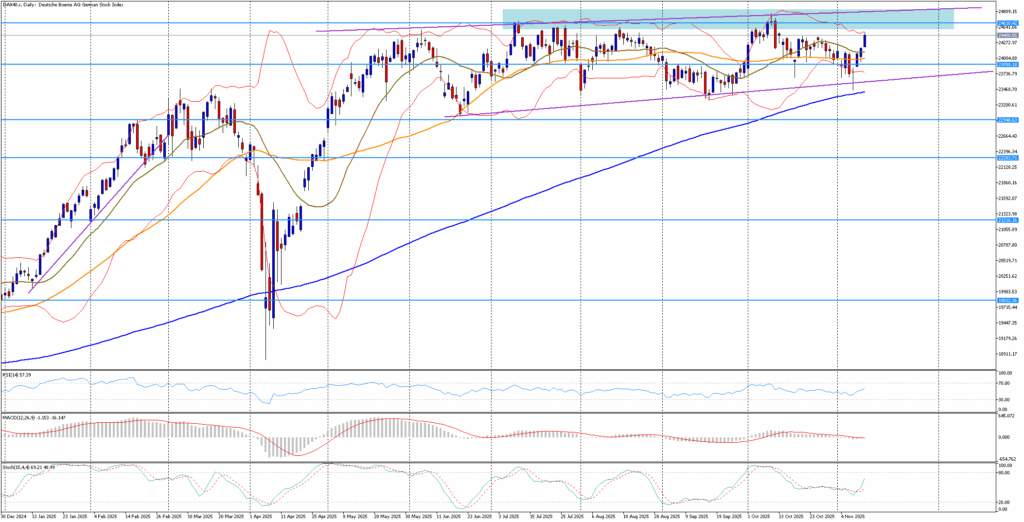Click the MACD(12,26,9) indicator label
Screen dimensions: 1024x522
click(x=30, y=416)
